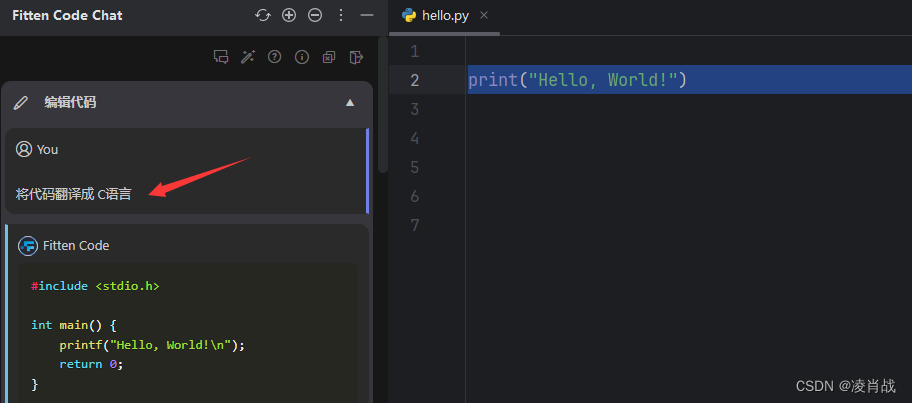This screenshot has height=403, width=912.
Task: Open the help question mark icon
Action: click(275, 56)
